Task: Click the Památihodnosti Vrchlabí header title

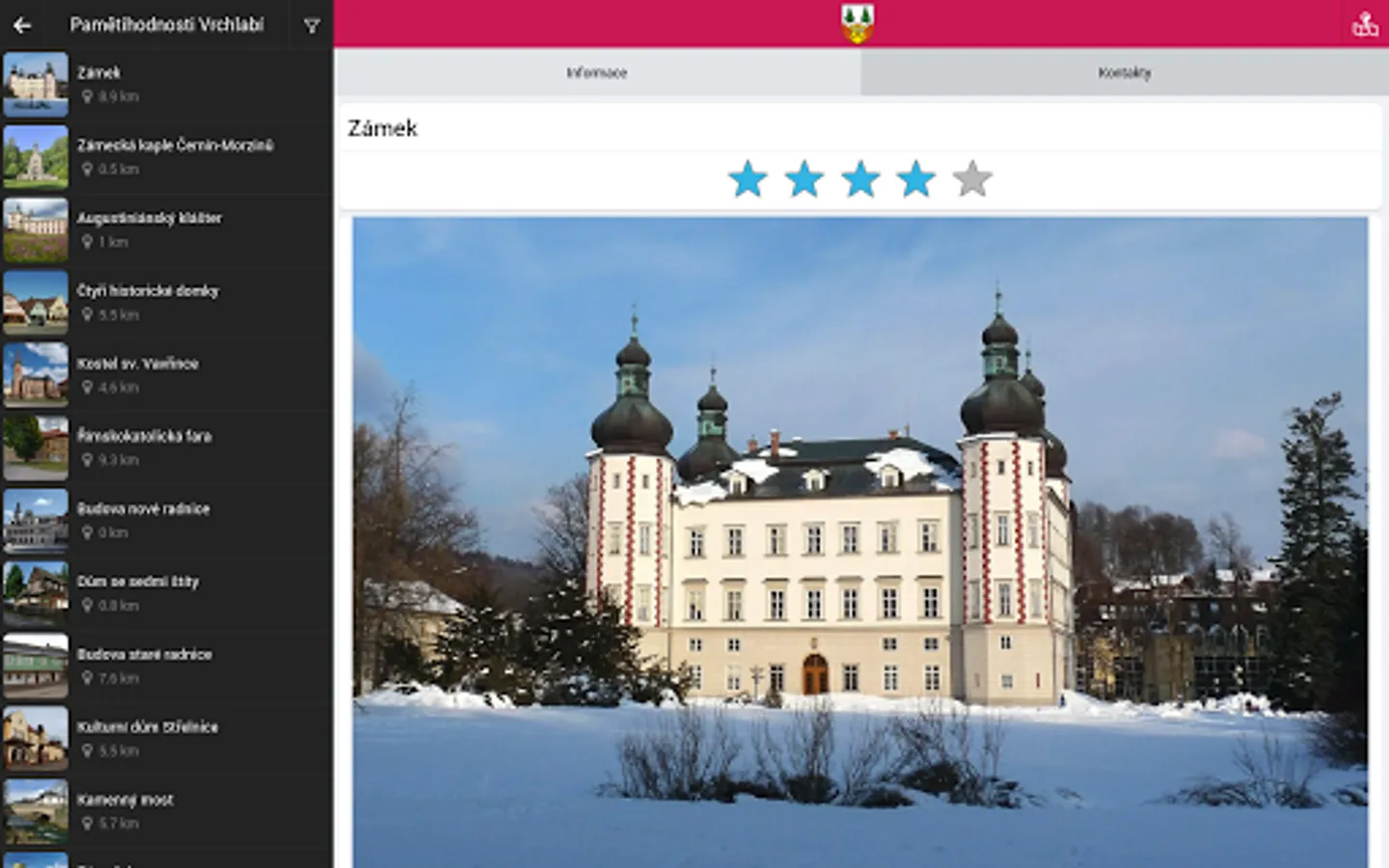Action: point(167,25)
